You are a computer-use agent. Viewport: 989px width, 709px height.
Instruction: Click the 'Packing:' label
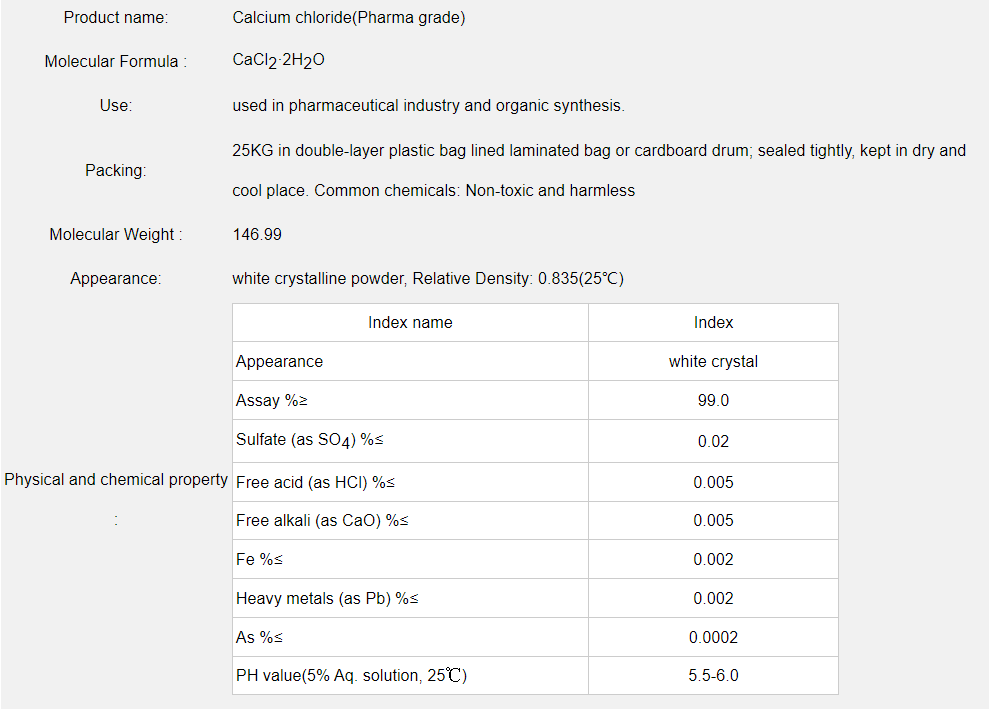point(116,171)
